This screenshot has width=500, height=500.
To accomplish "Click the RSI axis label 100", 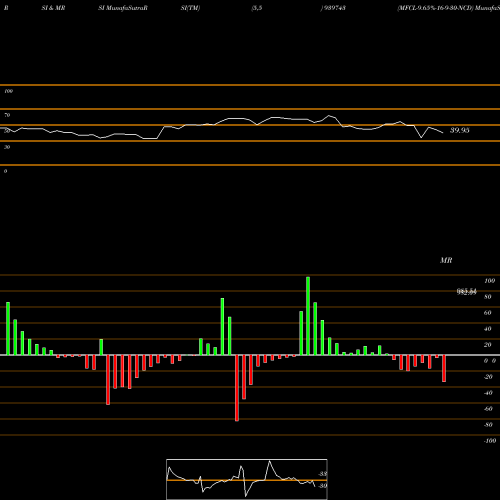I will click(8, 91).
